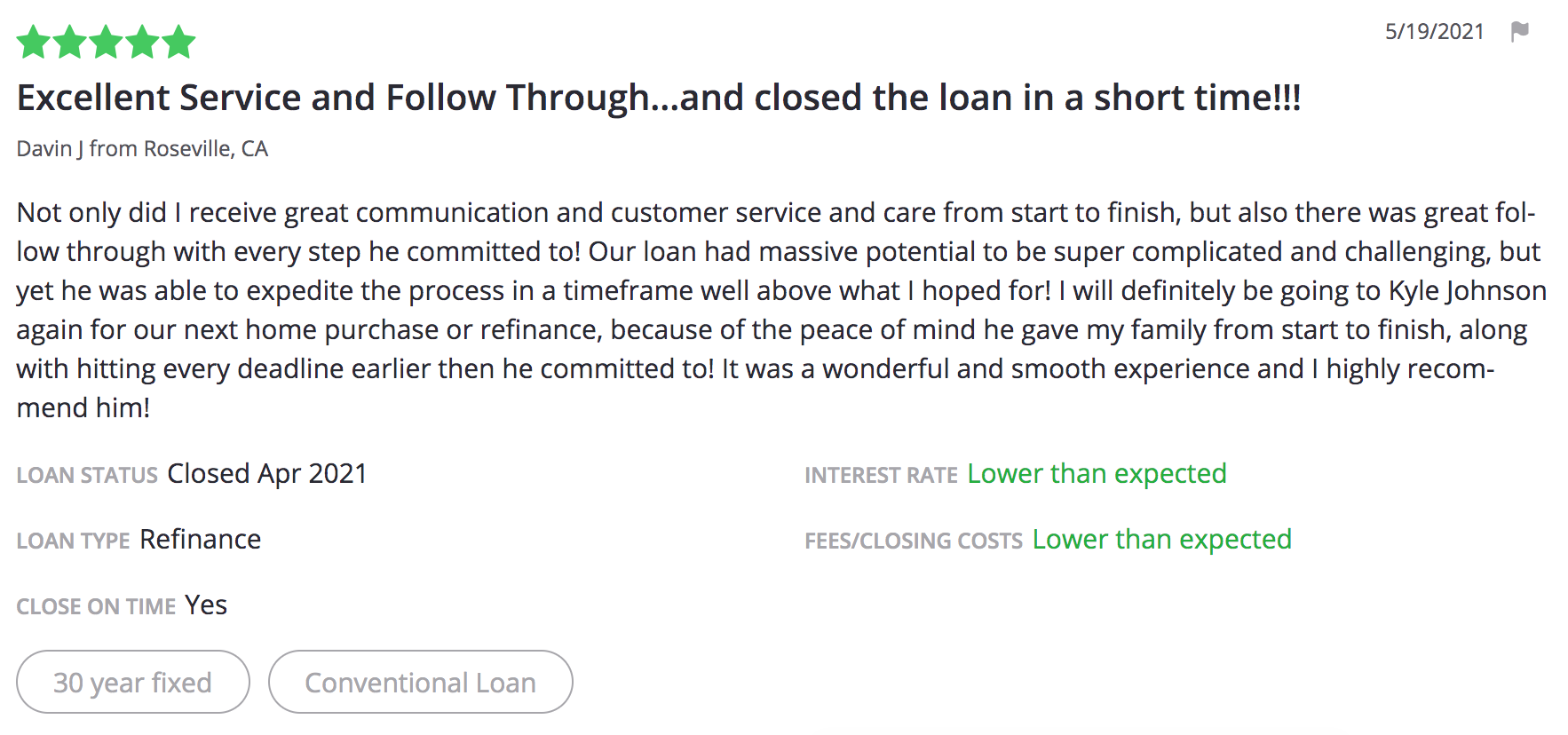
Task: Click the FEES/CLOSING COSTS label
Action: point(914,541)
